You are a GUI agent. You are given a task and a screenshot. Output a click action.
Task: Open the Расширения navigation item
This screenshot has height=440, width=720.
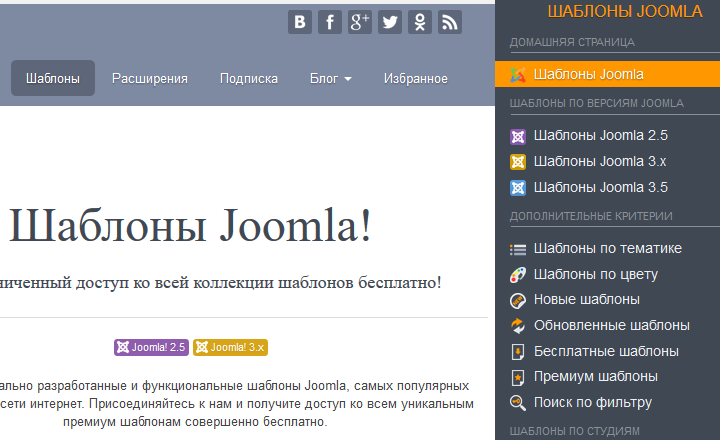tap(150, 79)
